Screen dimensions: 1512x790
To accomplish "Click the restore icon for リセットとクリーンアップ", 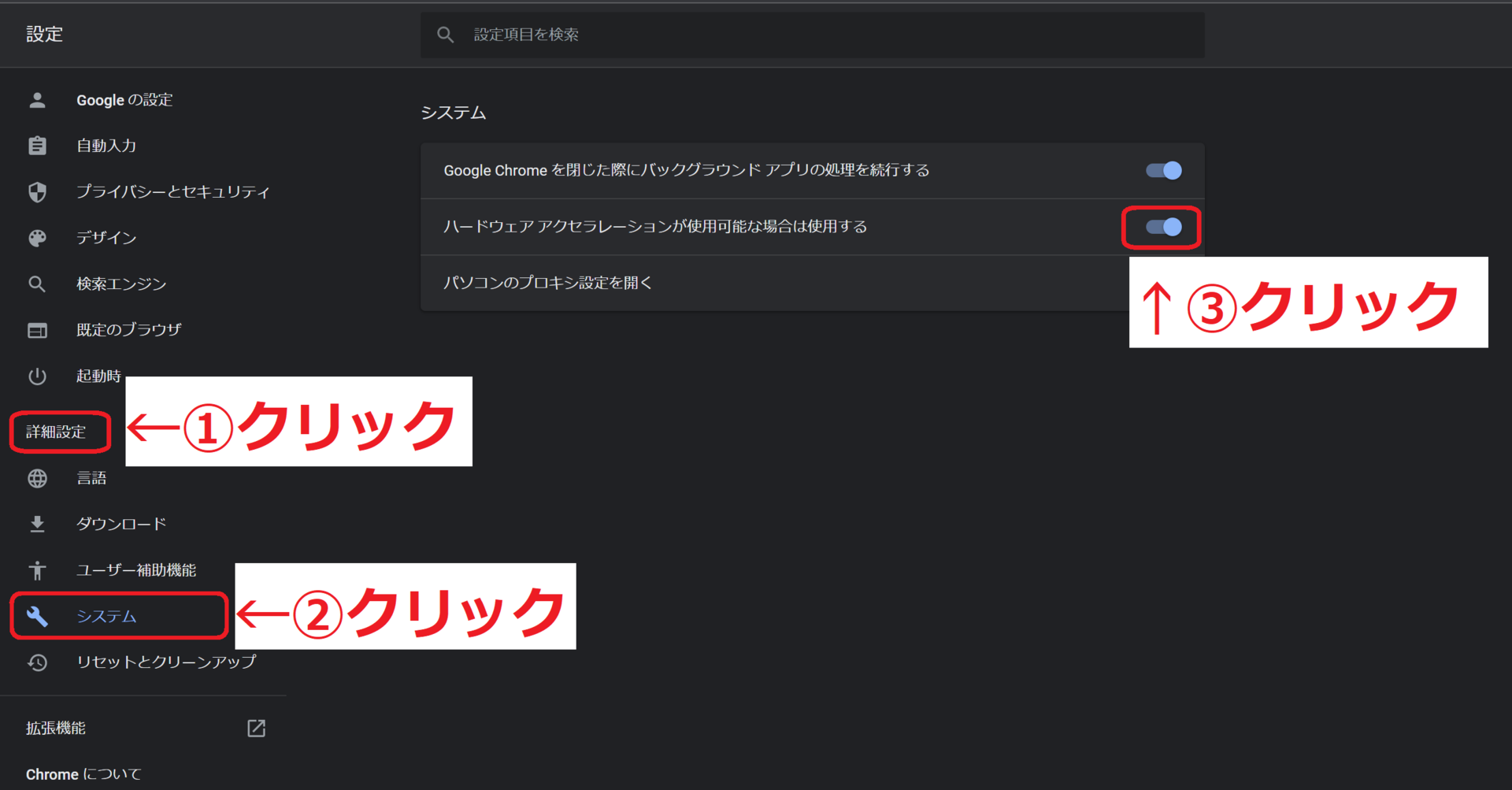I will tap(37, 662).
